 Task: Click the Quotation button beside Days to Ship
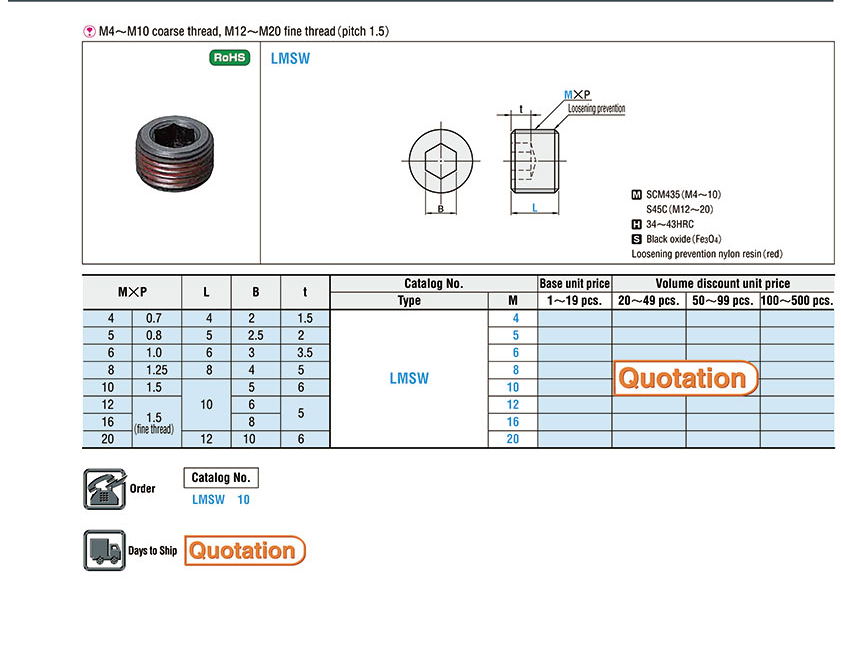(x=243, y=550)
